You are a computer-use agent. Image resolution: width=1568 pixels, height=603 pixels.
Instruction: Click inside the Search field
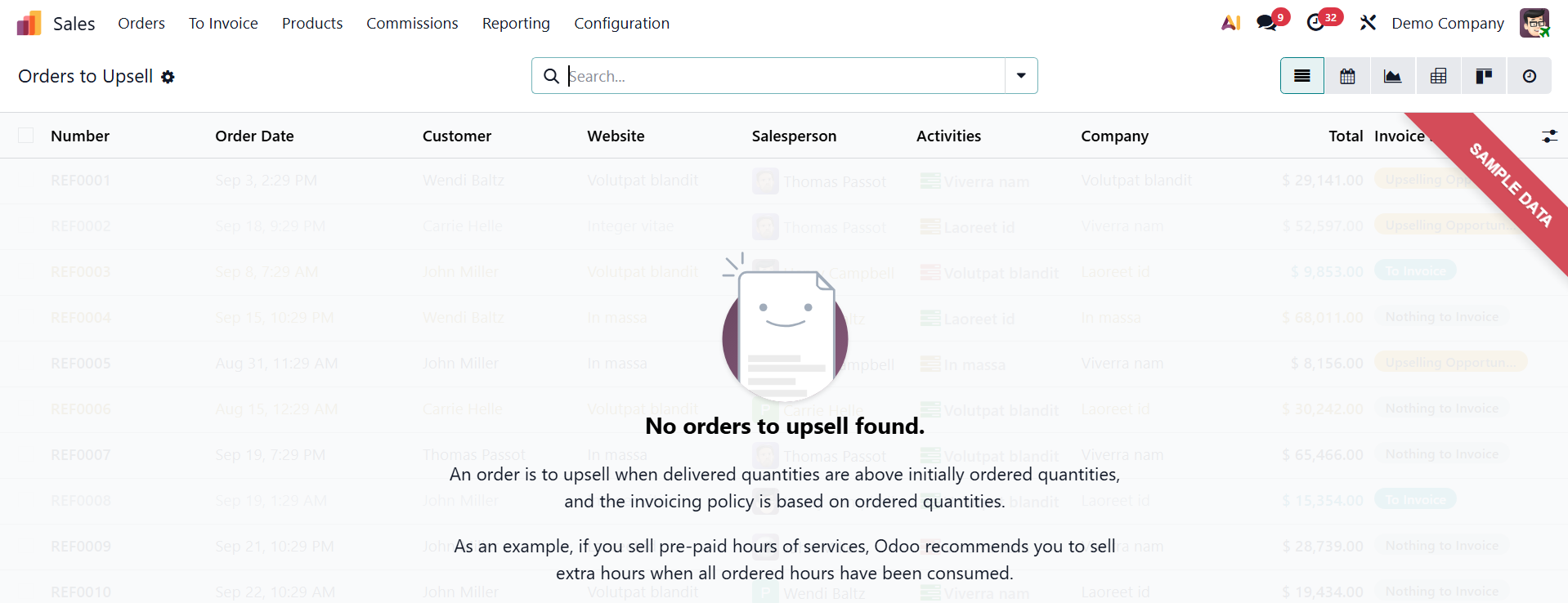pos(777,75)
